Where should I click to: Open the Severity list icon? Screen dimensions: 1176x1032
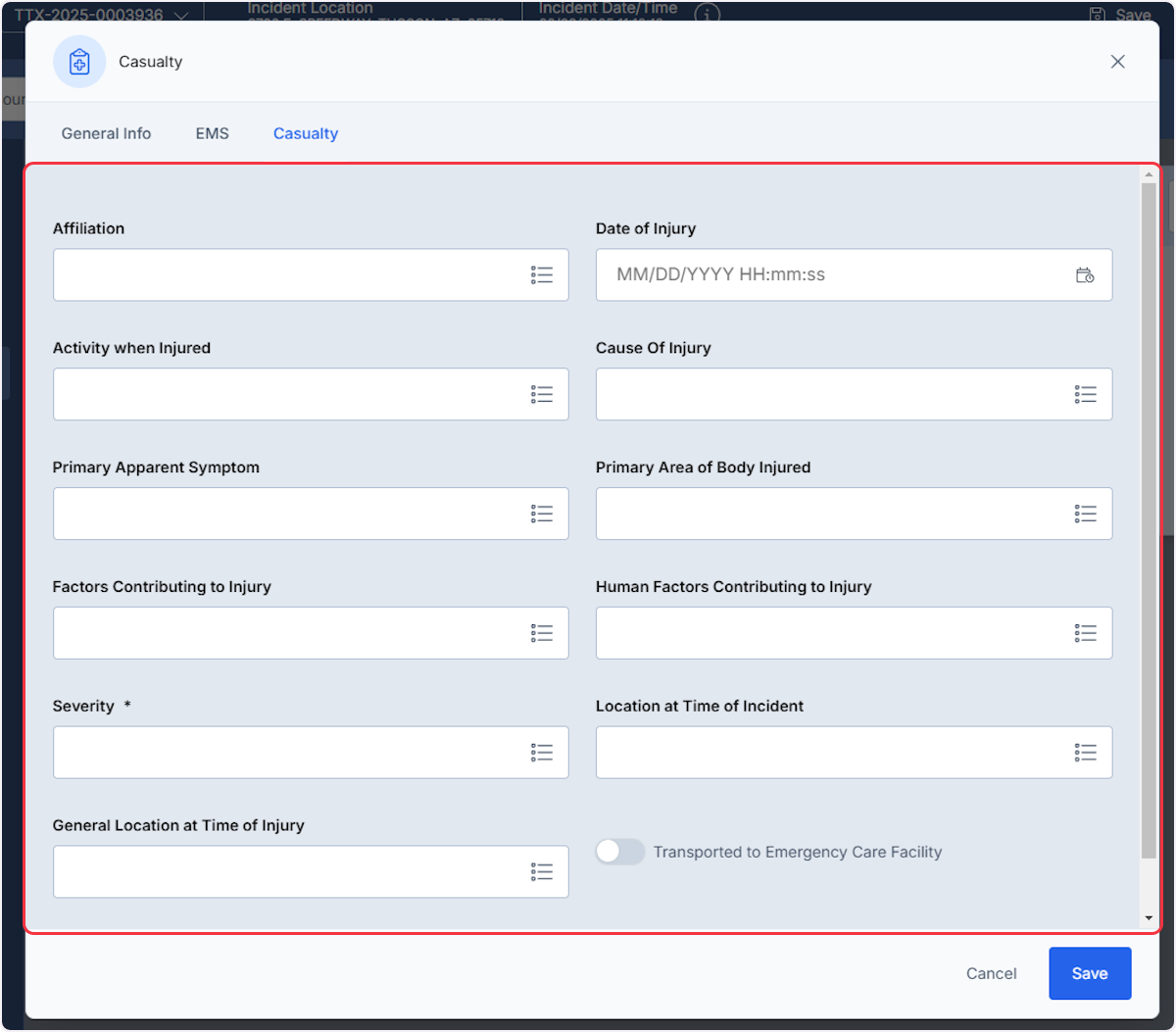(542, 753)
